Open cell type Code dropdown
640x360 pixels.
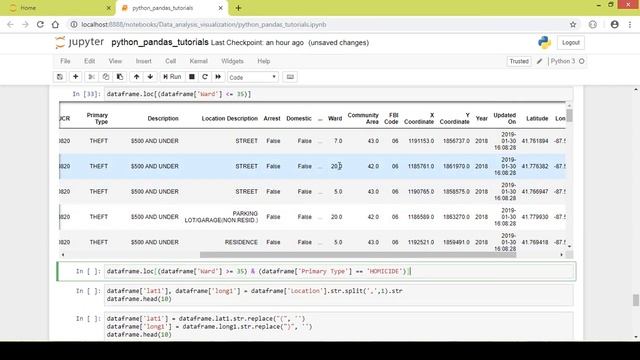(x=253, y=77)
